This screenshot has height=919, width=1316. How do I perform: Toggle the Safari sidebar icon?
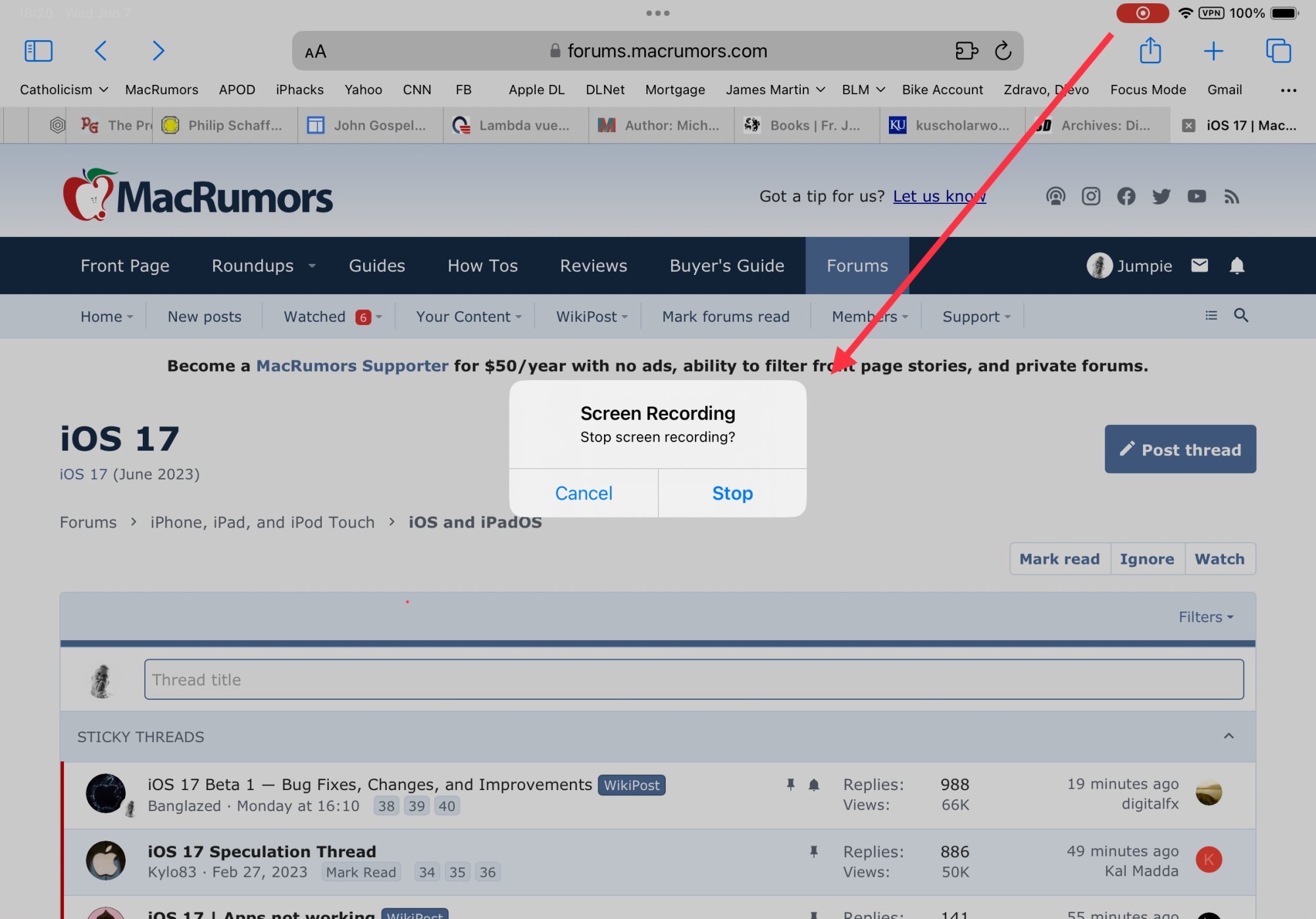point(38,51)
